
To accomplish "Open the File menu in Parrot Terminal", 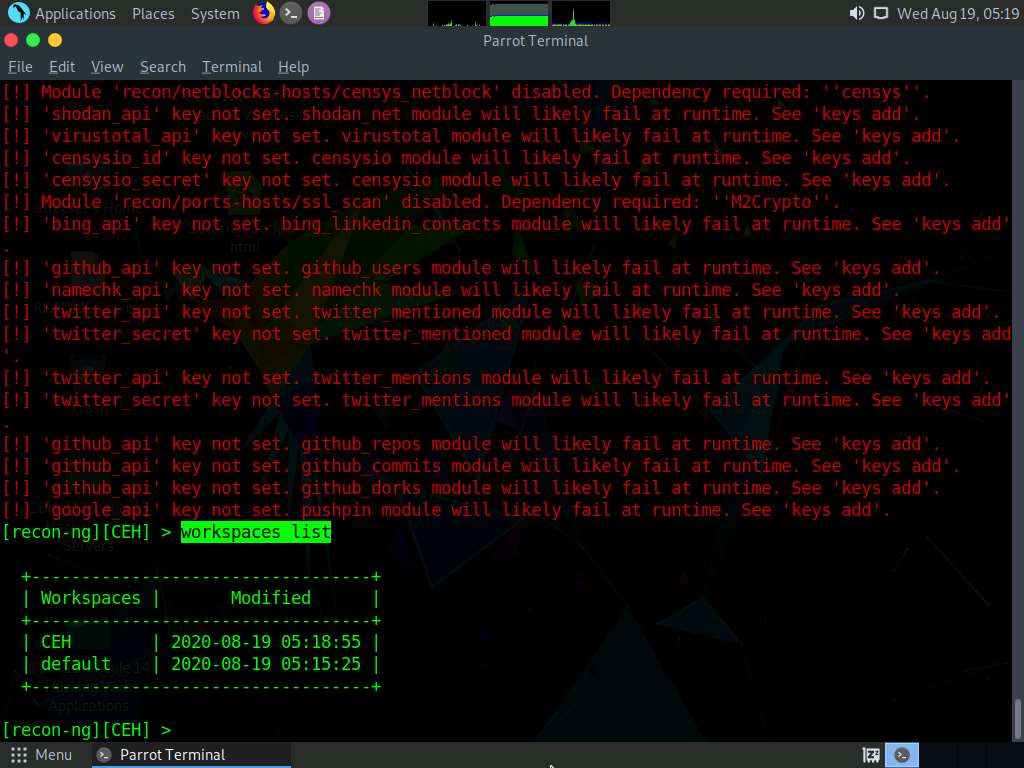I will (20, 67).
